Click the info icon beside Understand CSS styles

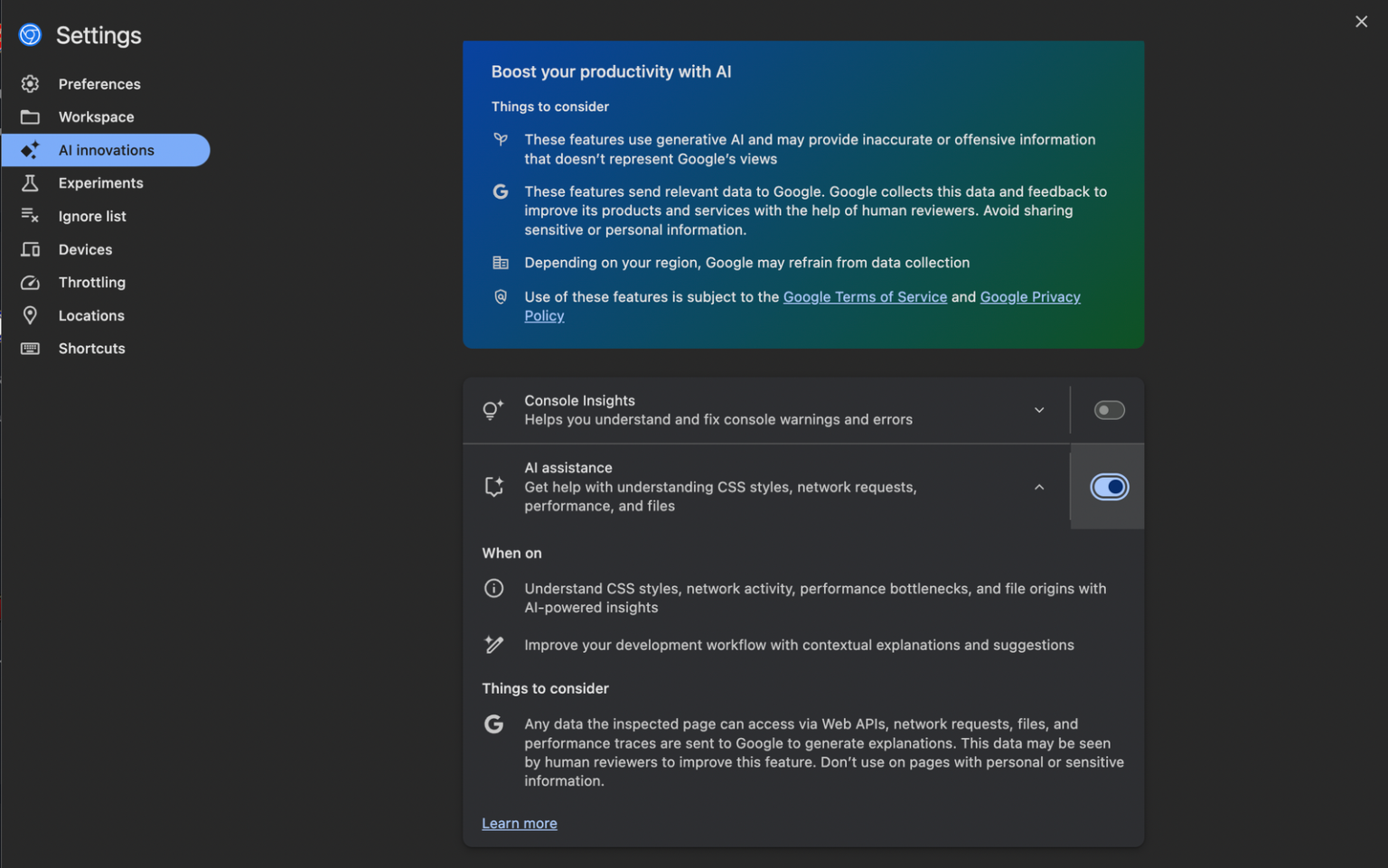493,589
